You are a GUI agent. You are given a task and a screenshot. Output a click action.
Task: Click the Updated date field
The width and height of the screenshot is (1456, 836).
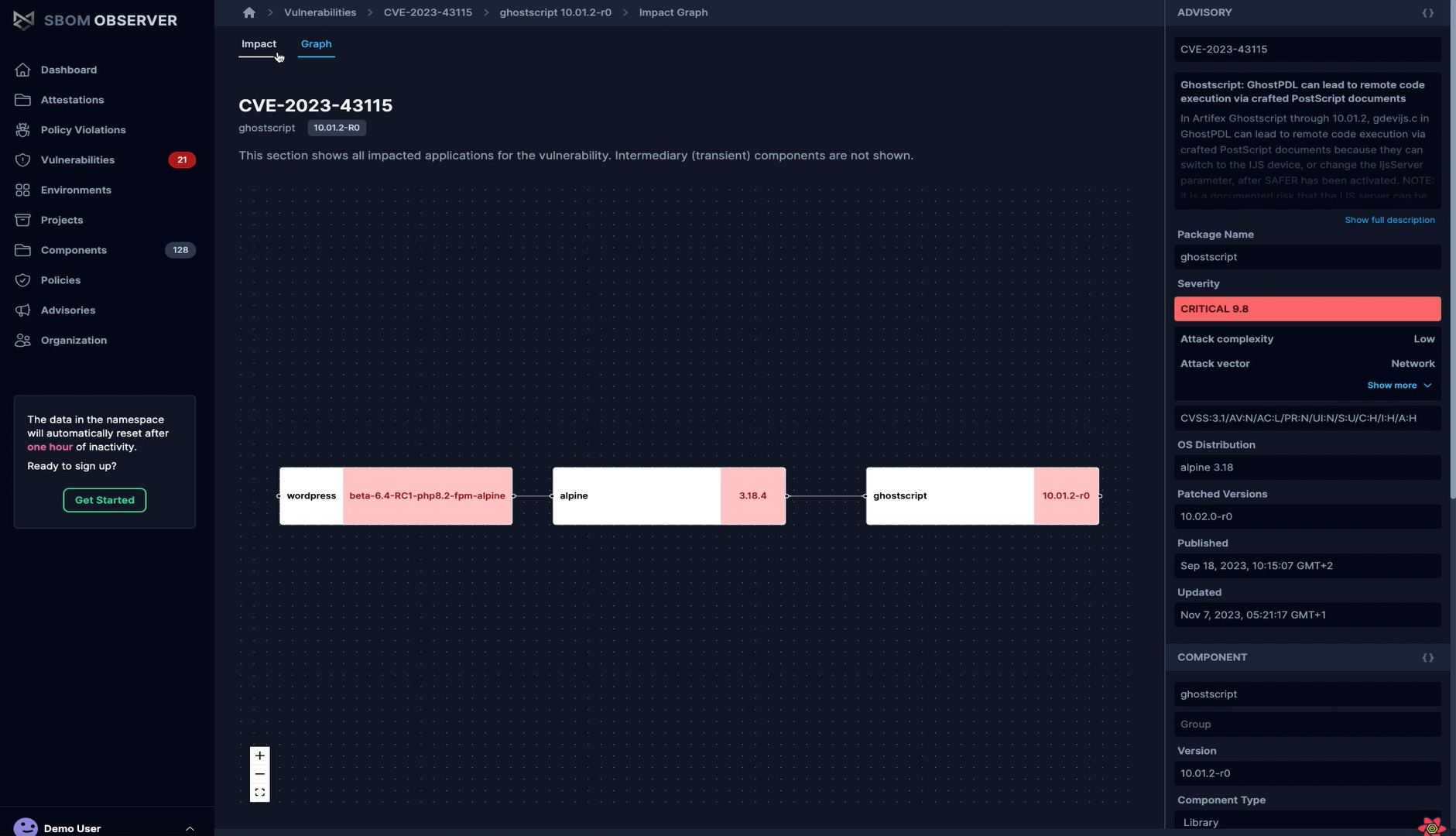[x=1307, y=615]
